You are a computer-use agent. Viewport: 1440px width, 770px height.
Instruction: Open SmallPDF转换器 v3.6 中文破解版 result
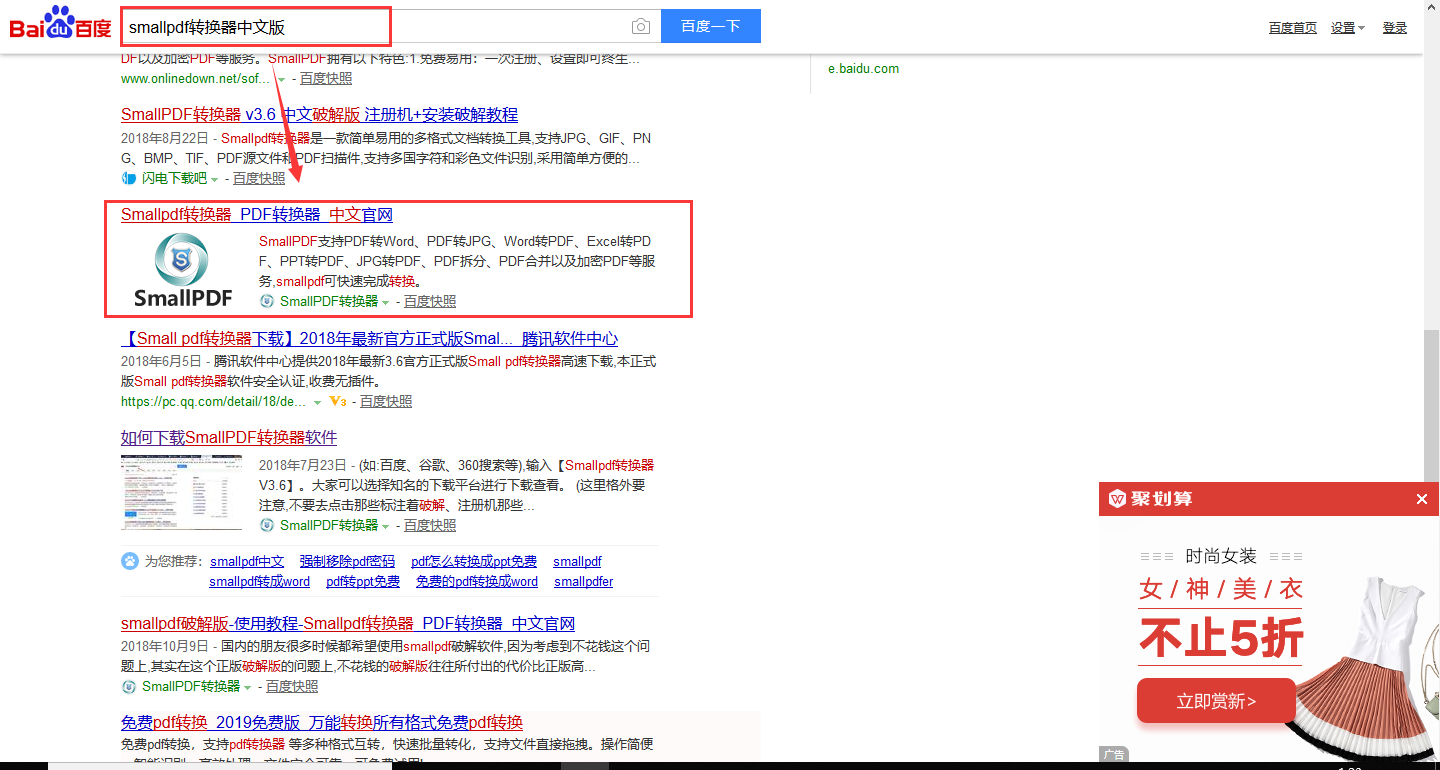[x=319, y=115]
